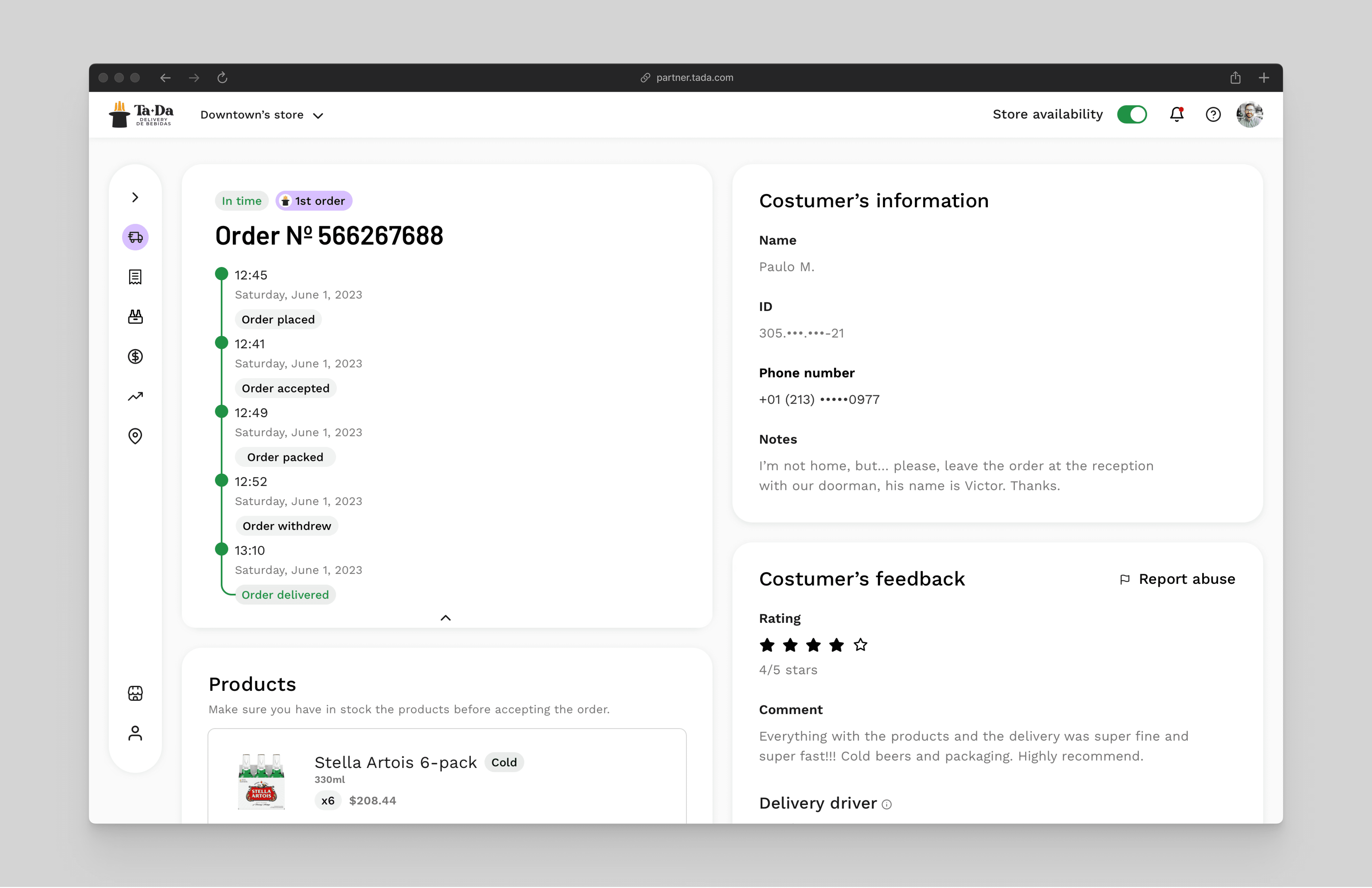
Task: Open the trending analytics icon in sidebar
Action: [135, 396]
